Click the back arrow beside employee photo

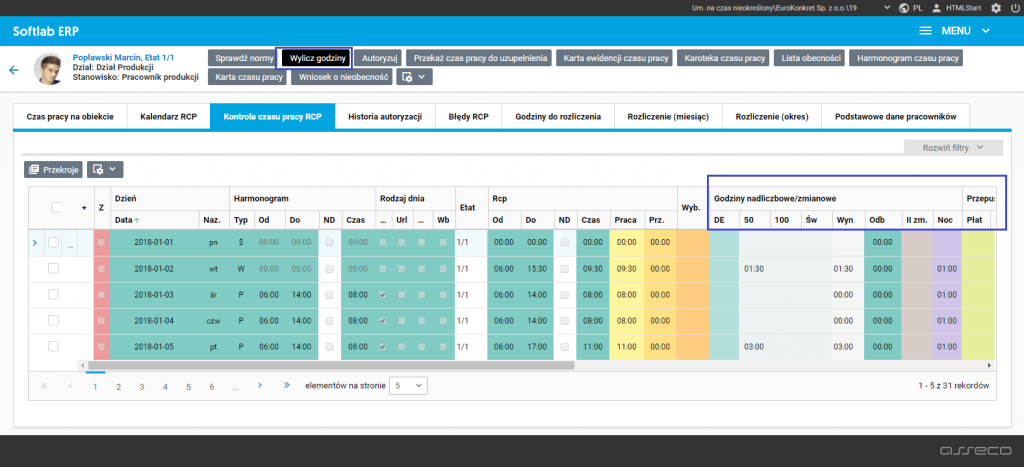[x=14, y=70]
